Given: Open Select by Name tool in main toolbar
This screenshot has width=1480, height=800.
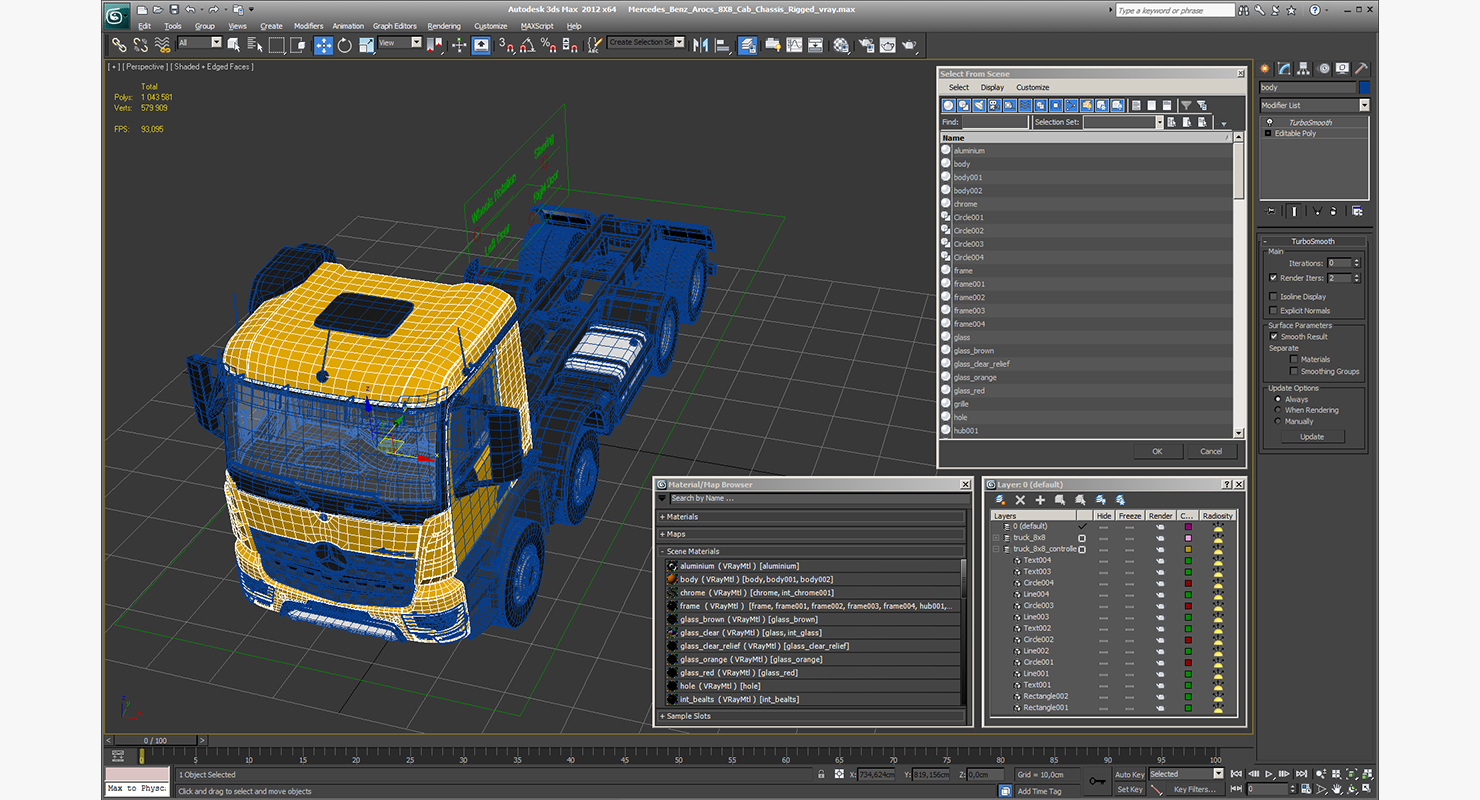Looking at the screenshot, I should [x=255, y=45].
